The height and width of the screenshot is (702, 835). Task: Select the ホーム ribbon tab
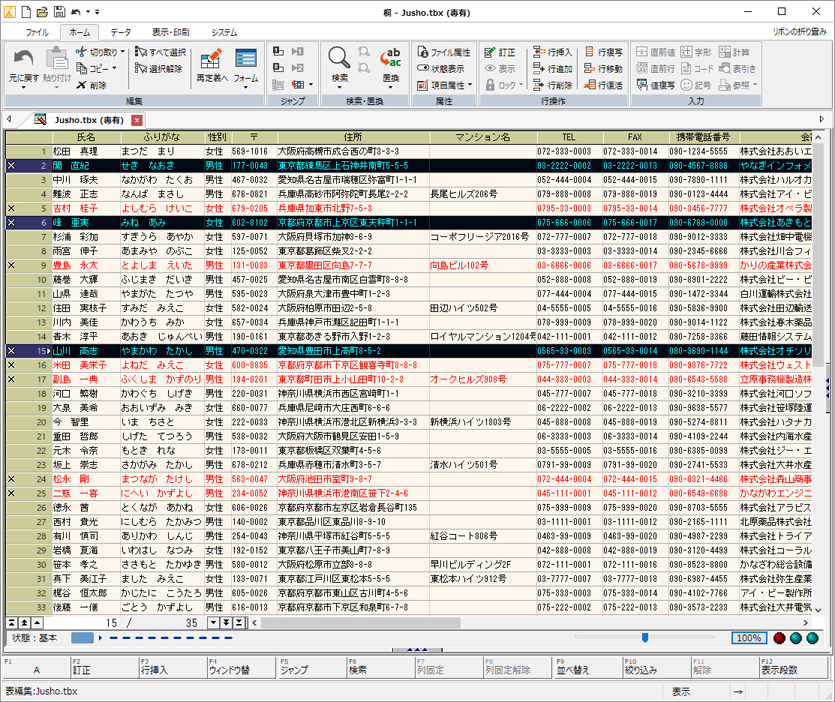point(79,32)
